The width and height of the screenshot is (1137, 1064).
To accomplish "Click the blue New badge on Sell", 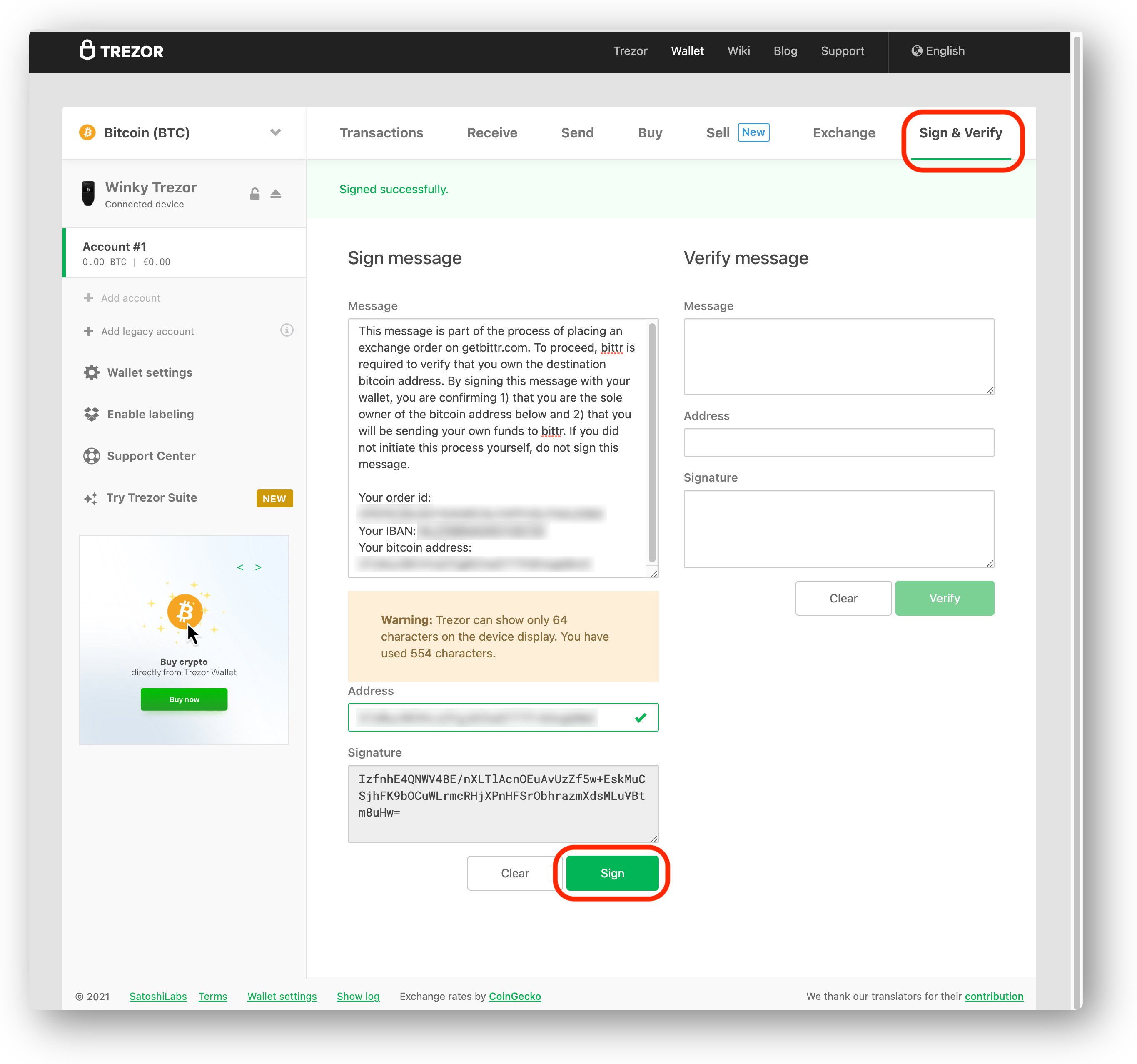I will pos(753,132).
